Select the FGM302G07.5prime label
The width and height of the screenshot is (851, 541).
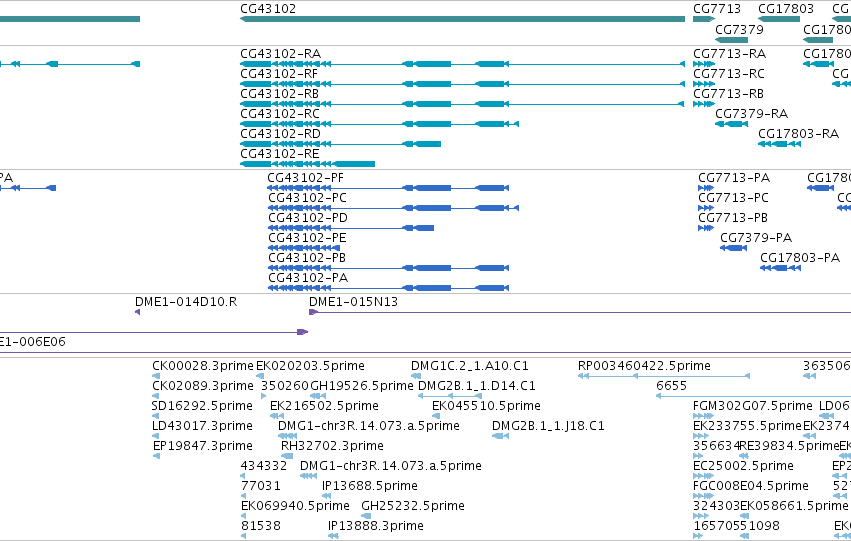pos(753,406)
